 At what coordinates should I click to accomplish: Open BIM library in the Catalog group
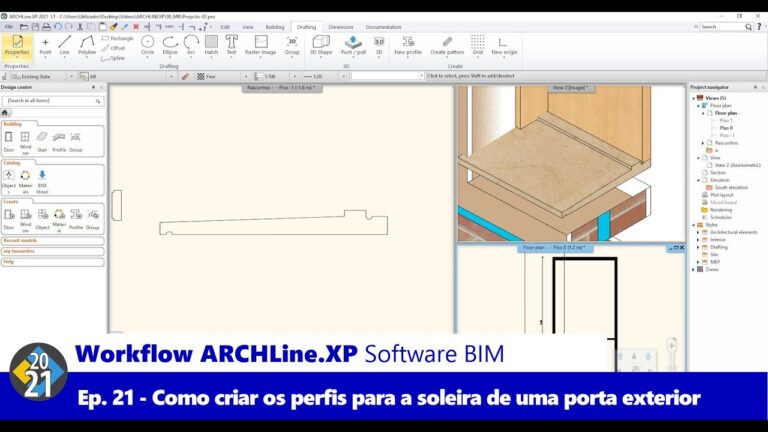point(42,181)
